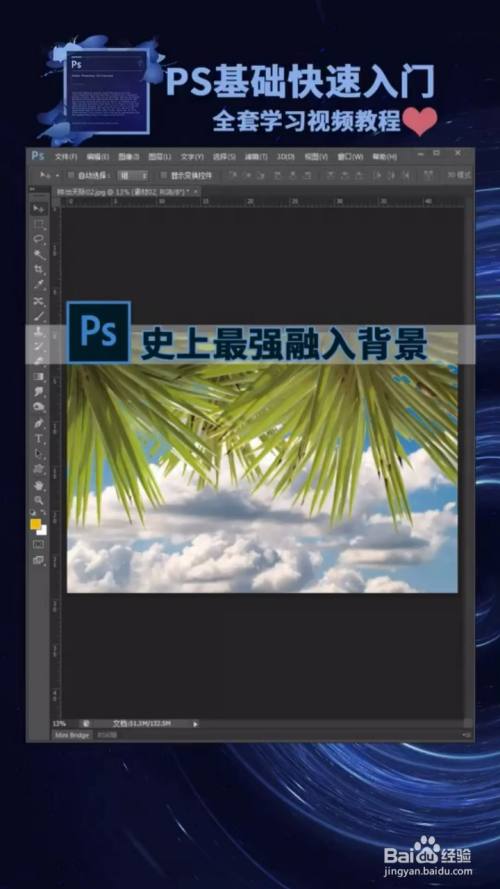Select the Zoom tool
This screenshot has height=889, width=500.
pos(39,500)
